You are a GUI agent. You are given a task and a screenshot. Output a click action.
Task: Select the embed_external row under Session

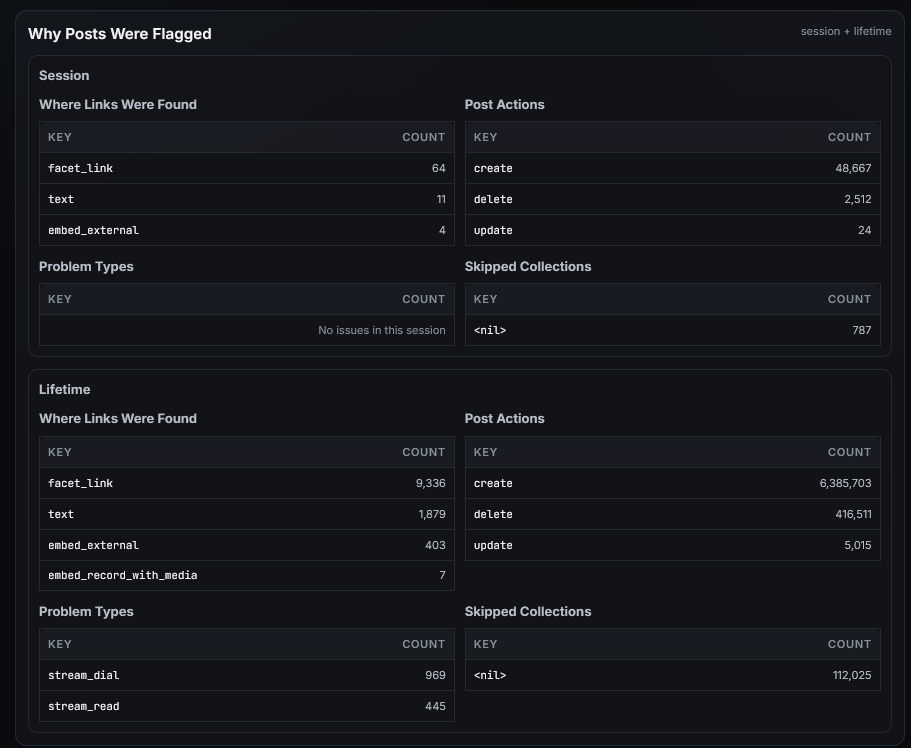[x=246, y=230]
